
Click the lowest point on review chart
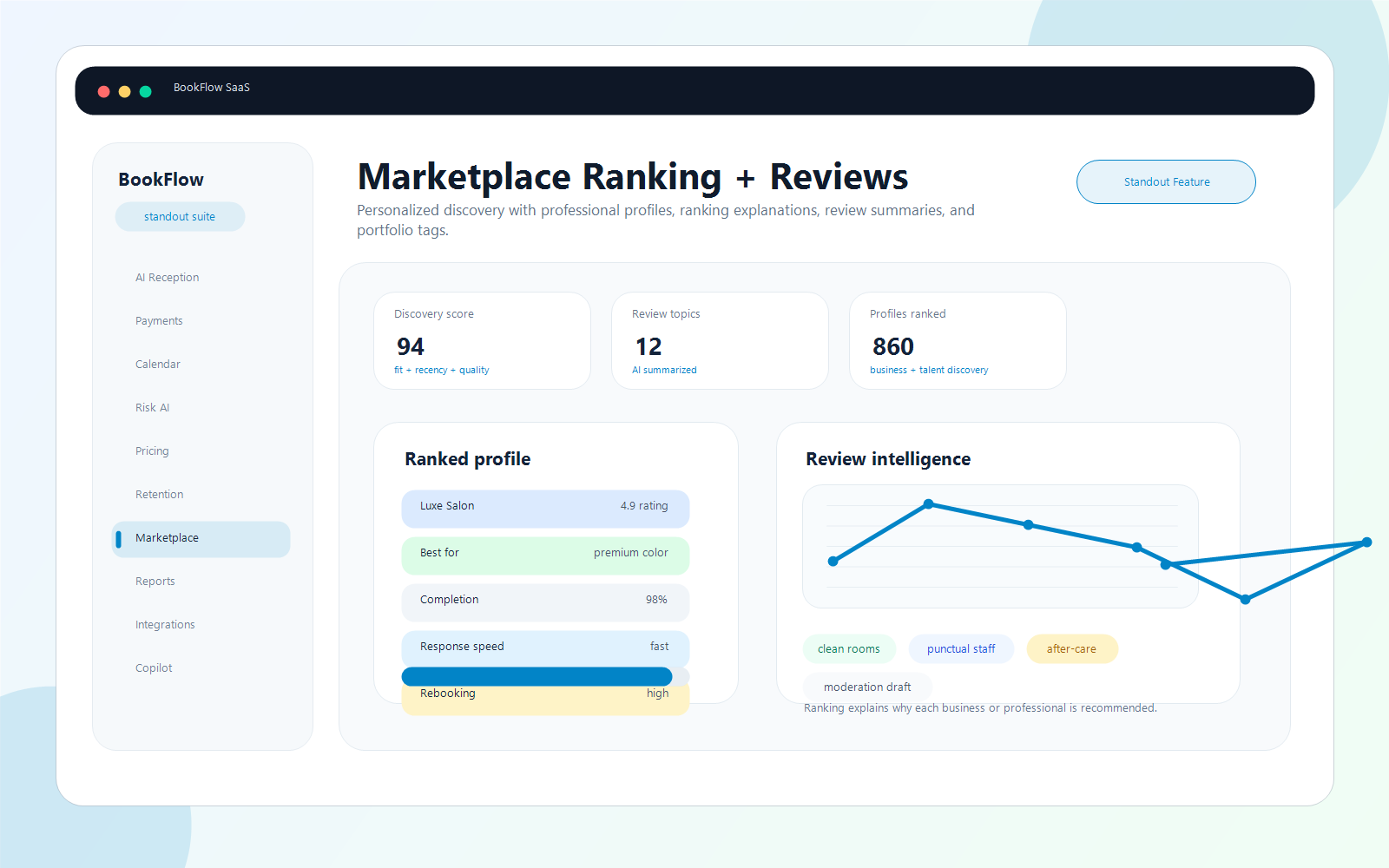pyautogui.click(x=1246, y=600)
